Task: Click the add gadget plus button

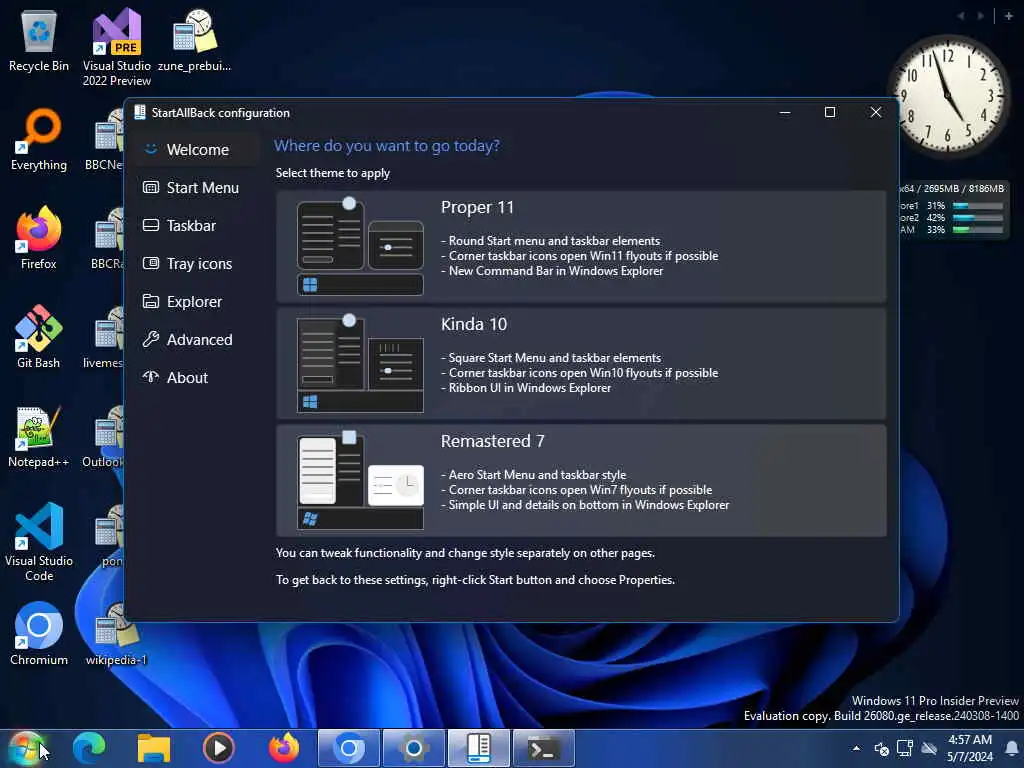Action: [x=1008, y=16]
